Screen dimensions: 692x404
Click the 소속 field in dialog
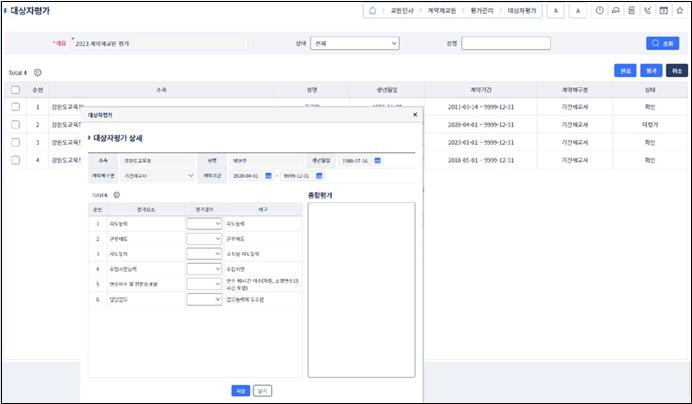(x=158, y=161)
